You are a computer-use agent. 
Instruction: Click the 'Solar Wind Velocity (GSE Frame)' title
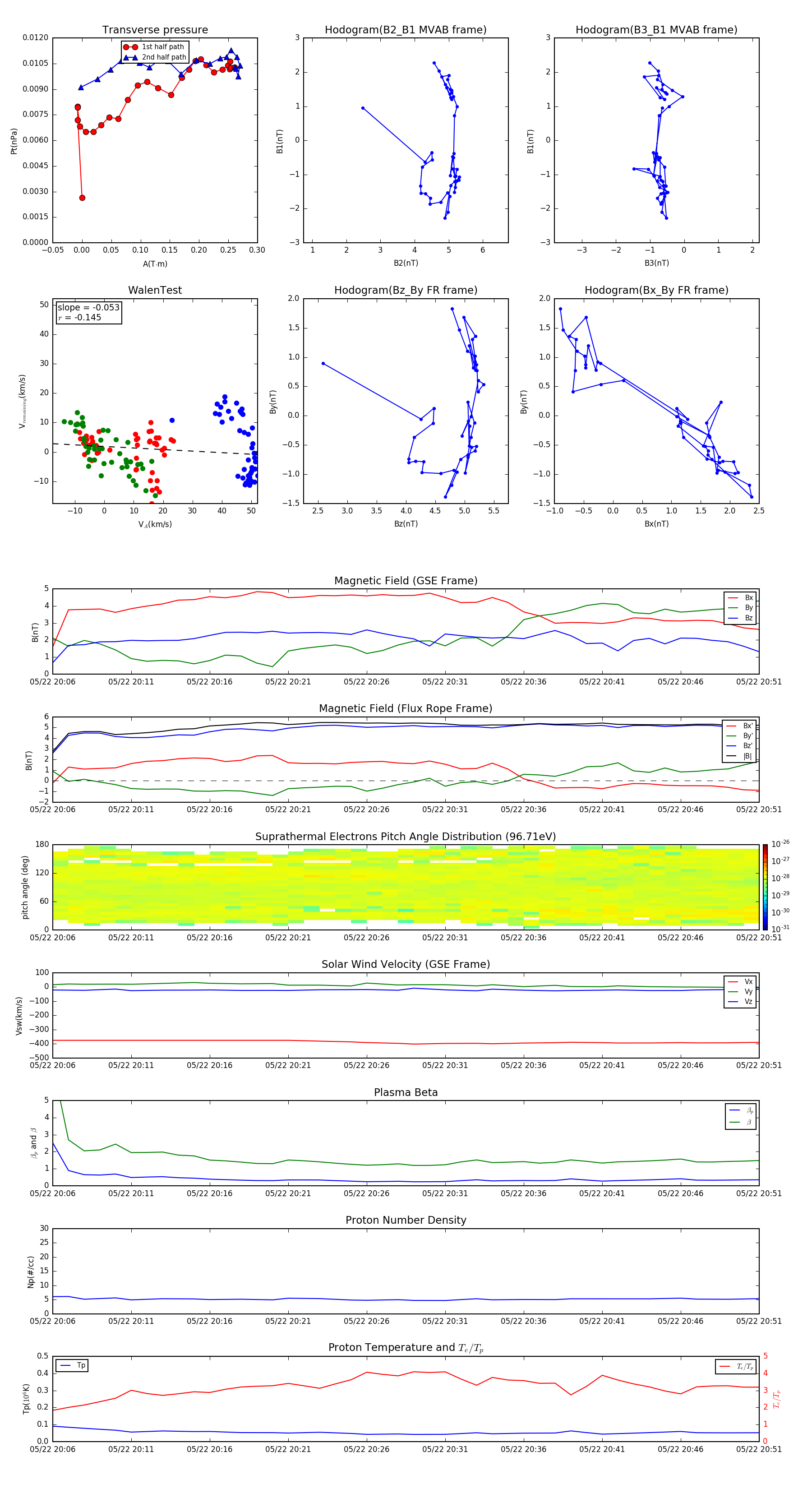[406, 964]
